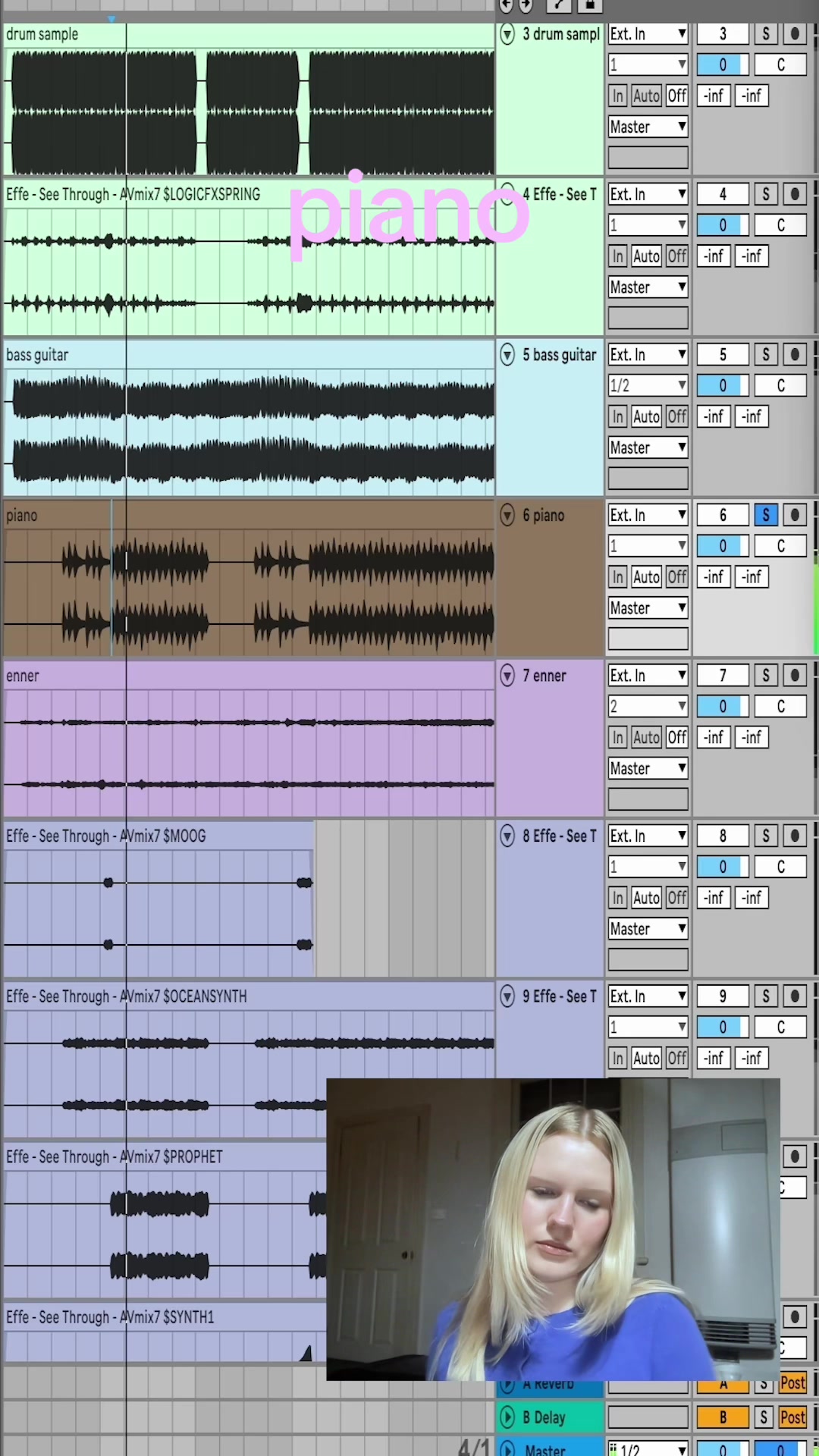The image size is (819, 1456).
Task: Toggle track activator 3 for drum sample
Action: [723, 33]
